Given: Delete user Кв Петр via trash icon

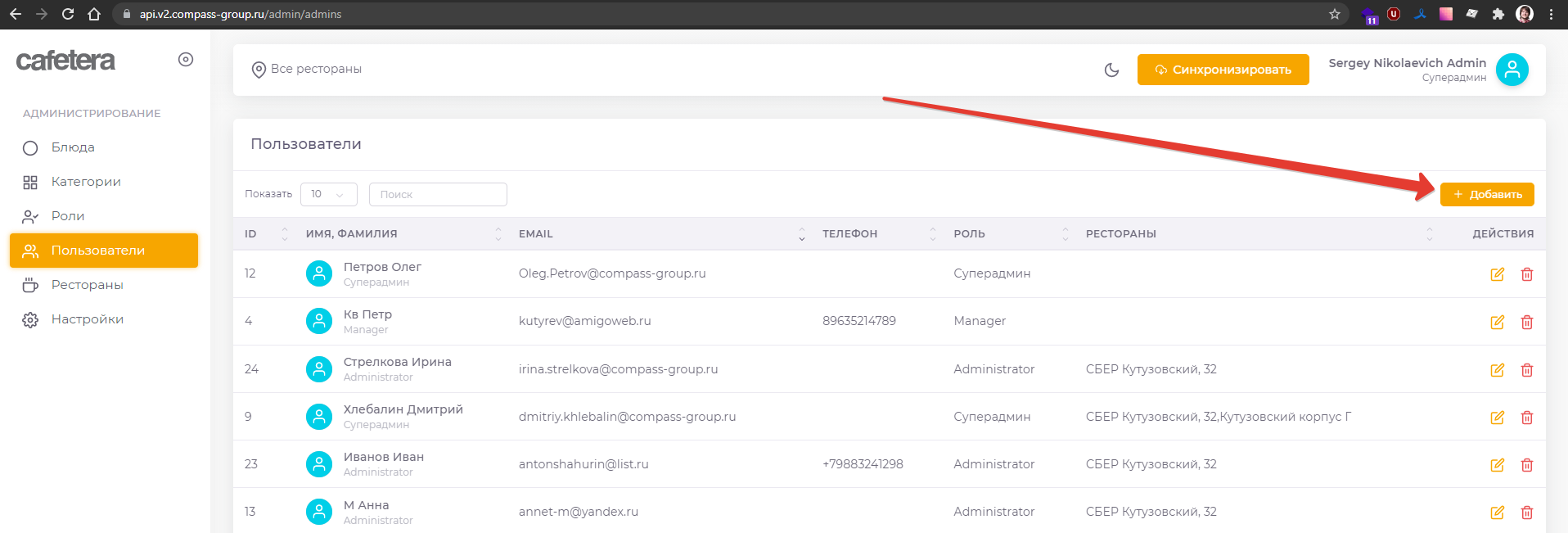Looking at the screenshot, I should click(1526, 322).
